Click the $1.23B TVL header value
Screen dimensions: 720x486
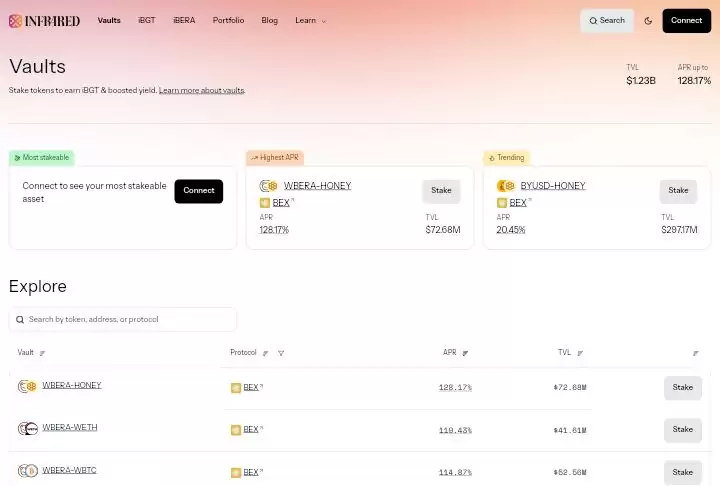tap(641, 81)
